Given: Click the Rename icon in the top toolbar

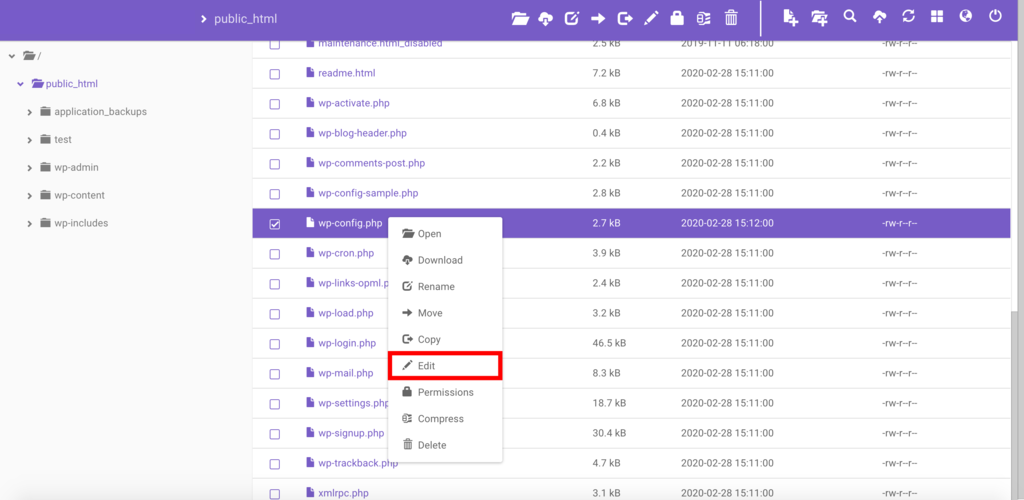Looking at the screenshot, I should (x=571, y=19).
